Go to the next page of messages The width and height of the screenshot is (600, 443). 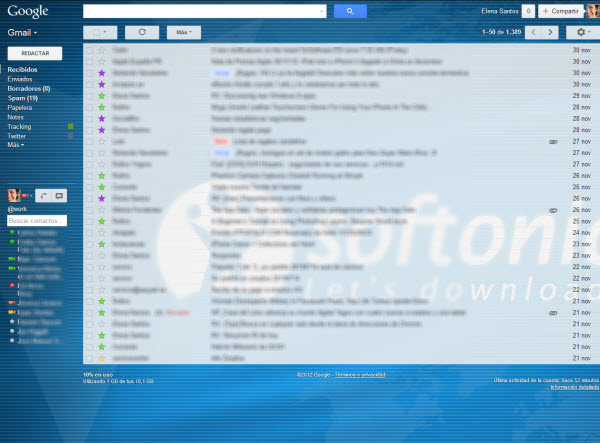click(550, 32)
